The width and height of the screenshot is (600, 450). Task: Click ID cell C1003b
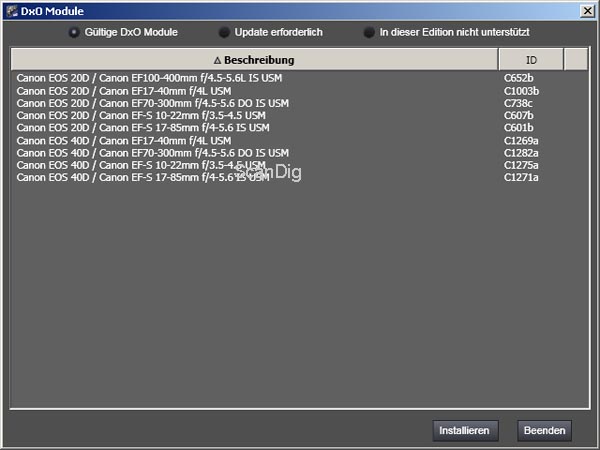(x=521, y=91)
